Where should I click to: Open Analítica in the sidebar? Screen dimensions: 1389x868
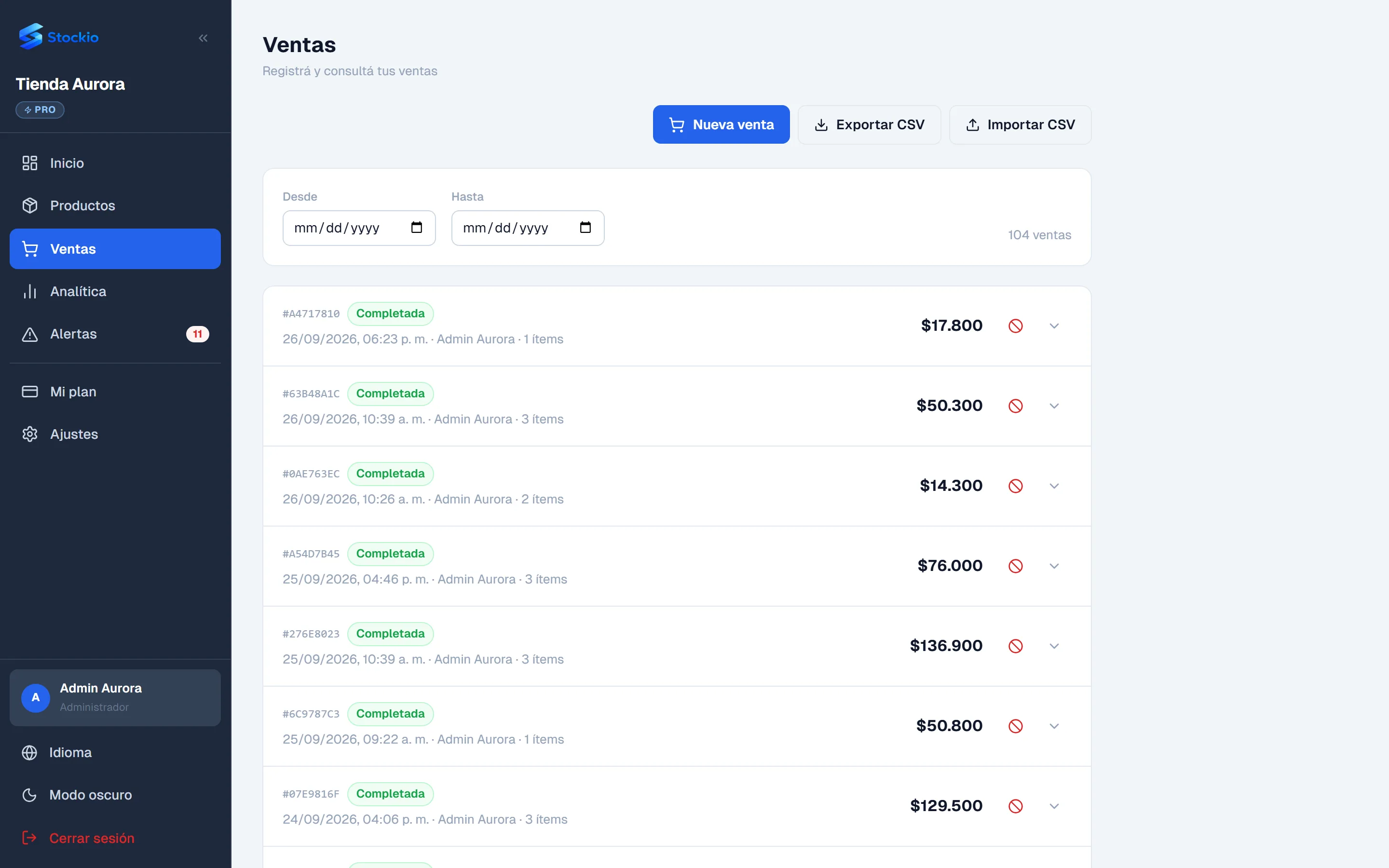coord(115,292)
